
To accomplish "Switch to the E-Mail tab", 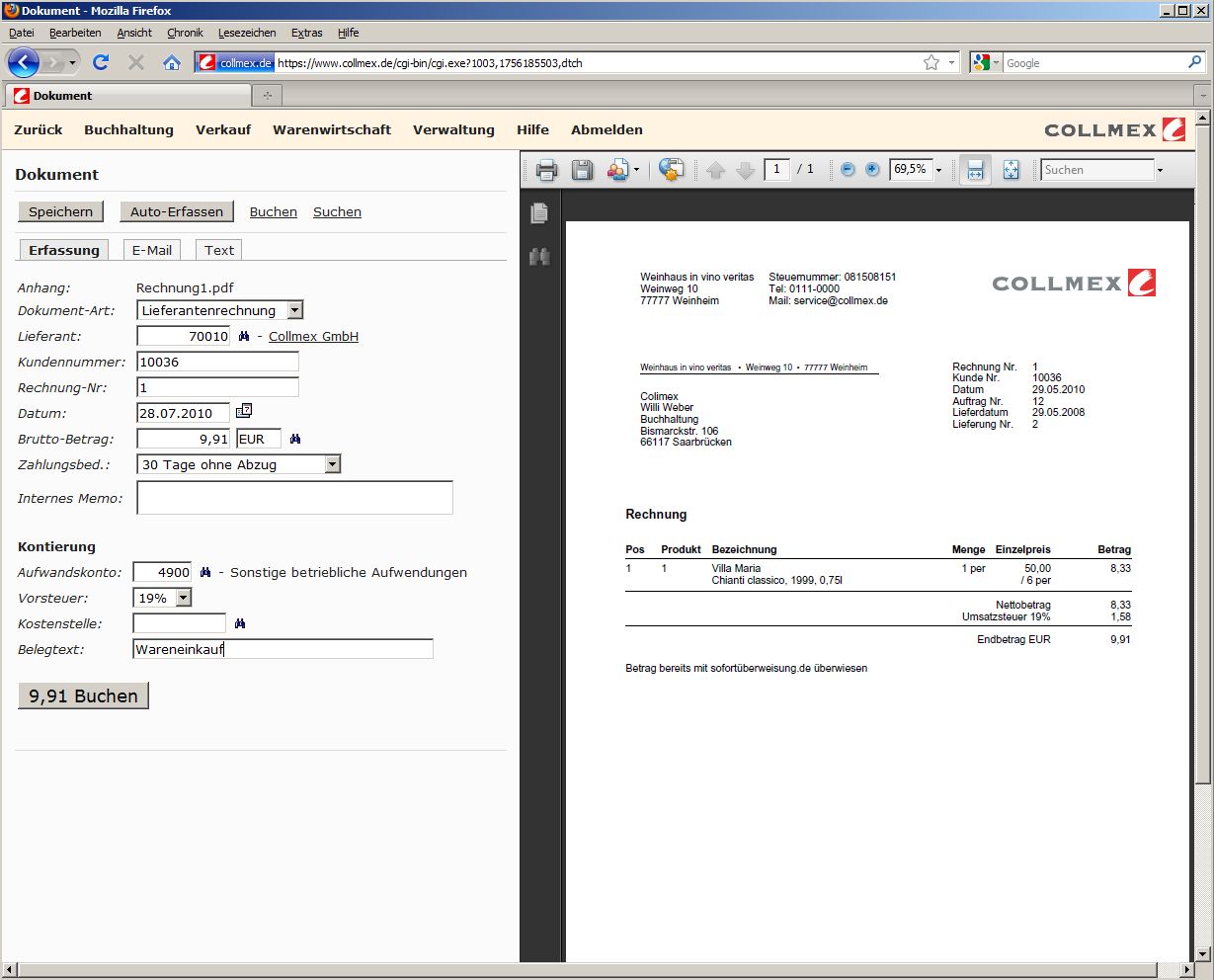I will click(x=152, y=250).
